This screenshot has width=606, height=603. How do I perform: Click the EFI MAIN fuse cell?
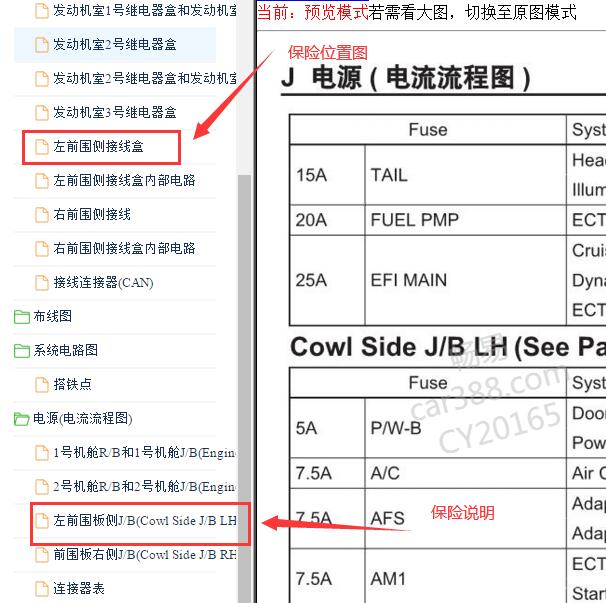coord(465,280)
